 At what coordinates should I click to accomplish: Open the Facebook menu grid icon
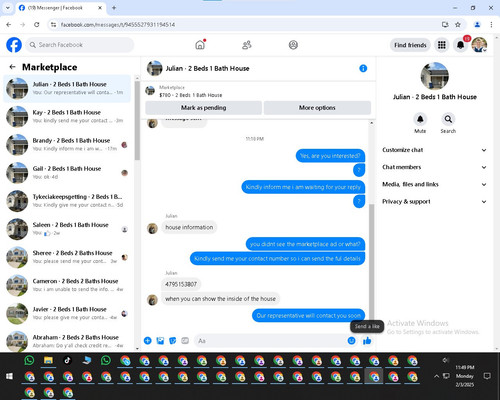tap(442, 45)
